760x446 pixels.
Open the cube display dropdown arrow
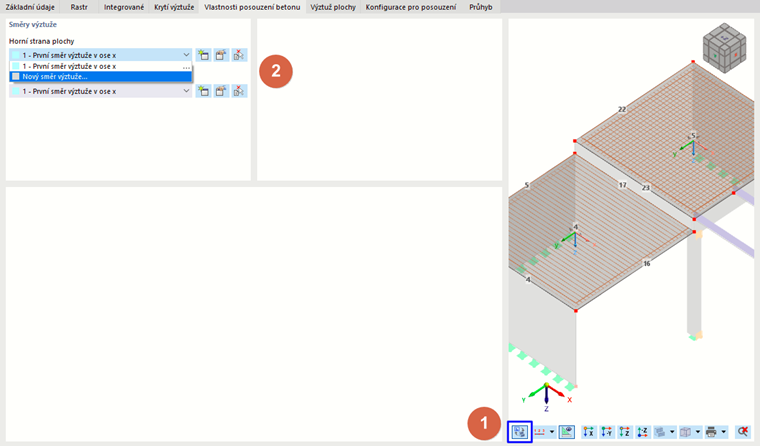point(697,431)
